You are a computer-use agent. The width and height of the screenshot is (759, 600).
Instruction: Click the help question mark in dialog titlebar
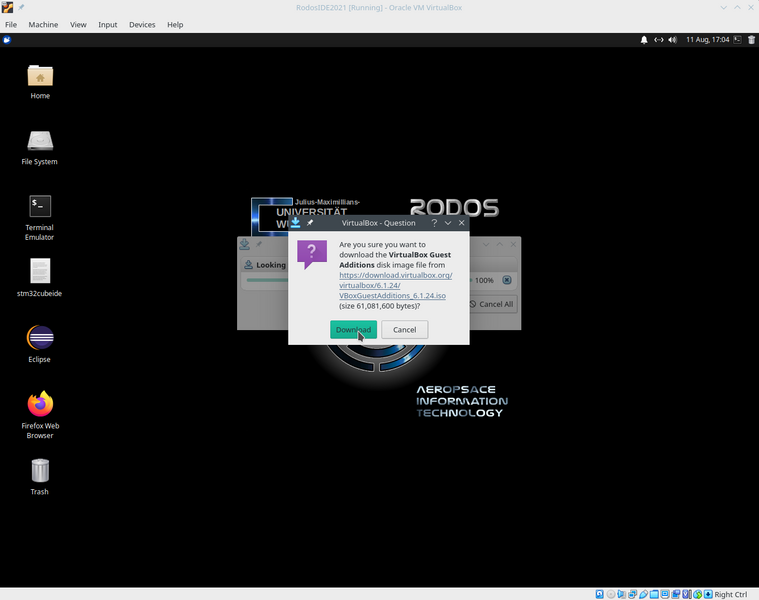click(x=434, y=223)
